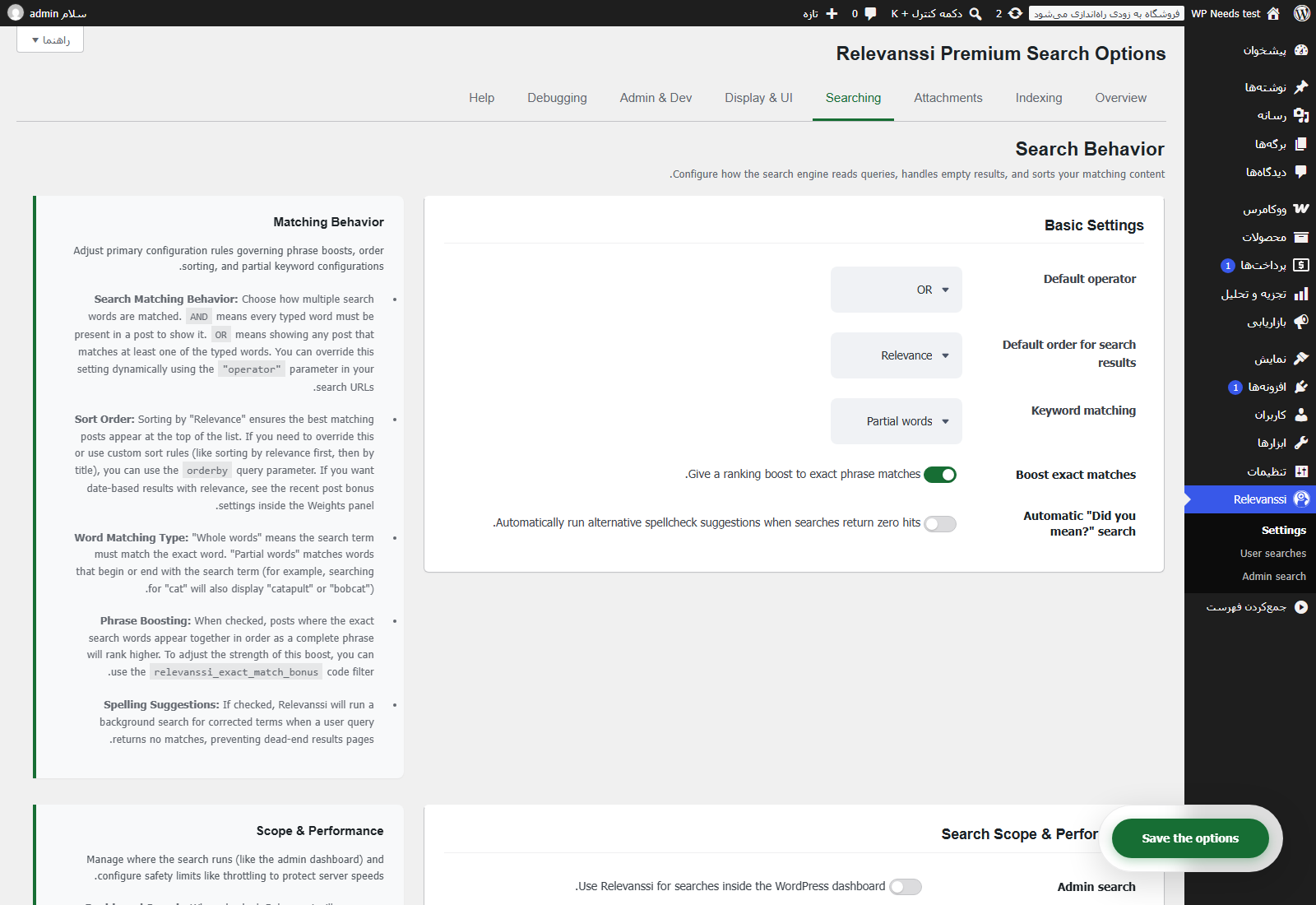Open the Help tab in Relevanssi options
1316x905 pixels.
(482, 98)
